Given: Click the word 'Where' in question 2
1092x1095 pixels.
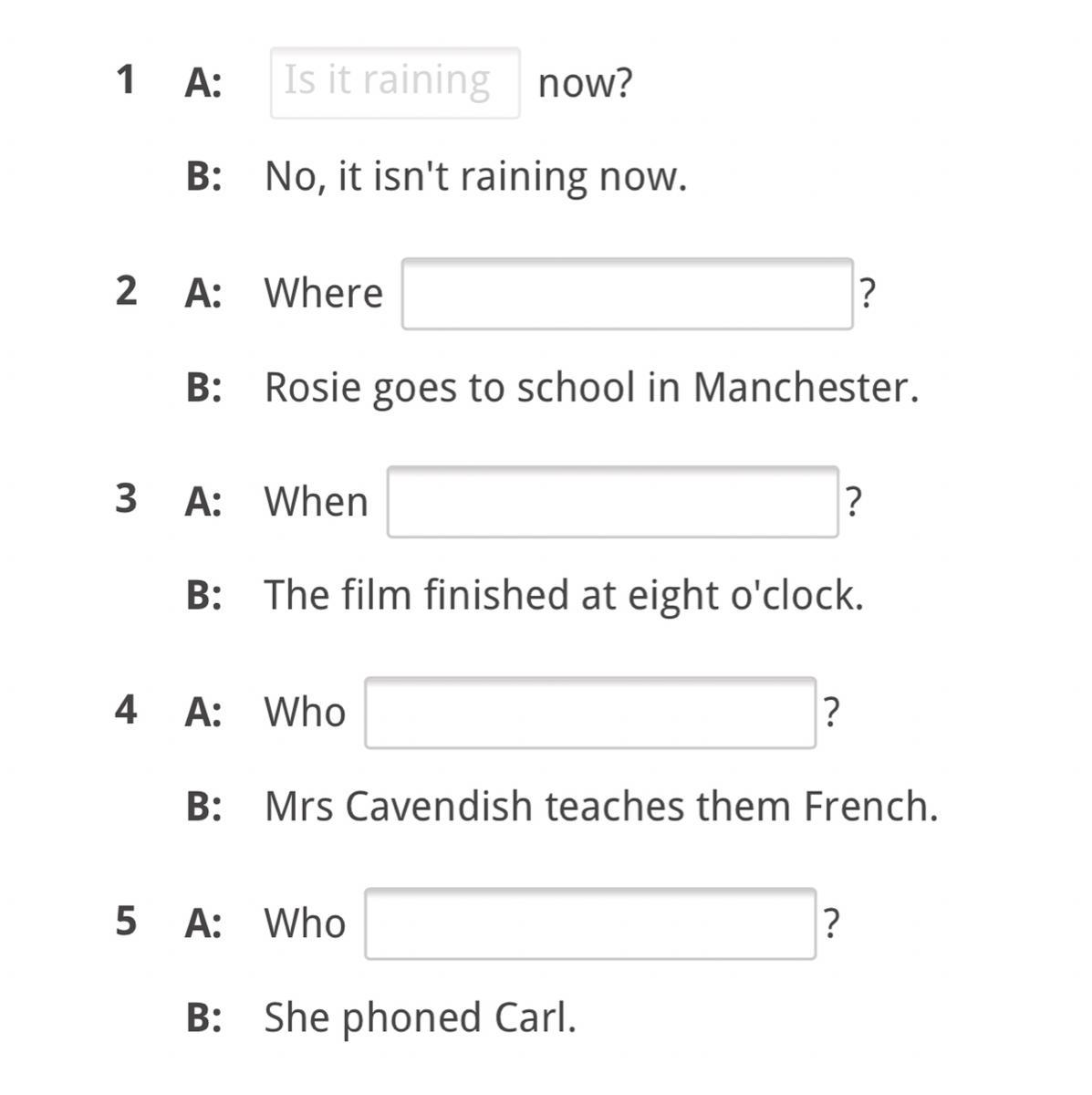Looking at the screenshot, I should [324, 294].
